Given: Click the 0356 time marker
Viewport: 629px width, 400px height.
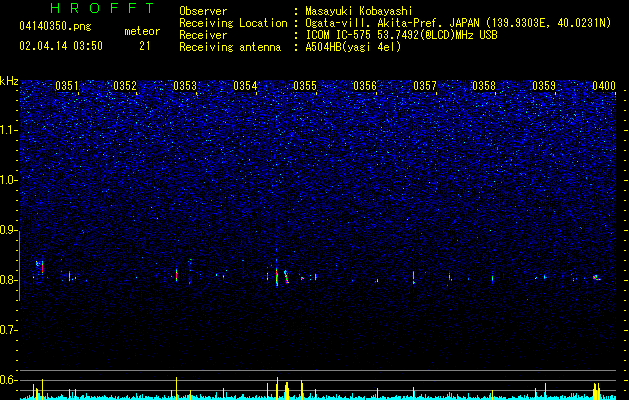Looking at the screenshot, I should click(365, 86).
